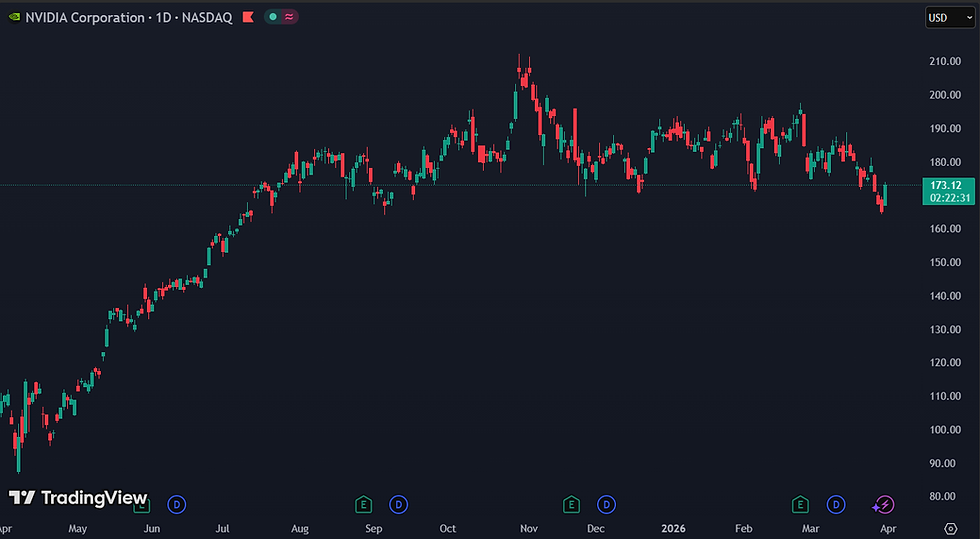The width and height of the screenshot is (980, 539).
Task: Click the dividend D marker above Dec
Action: coord(606,504)
